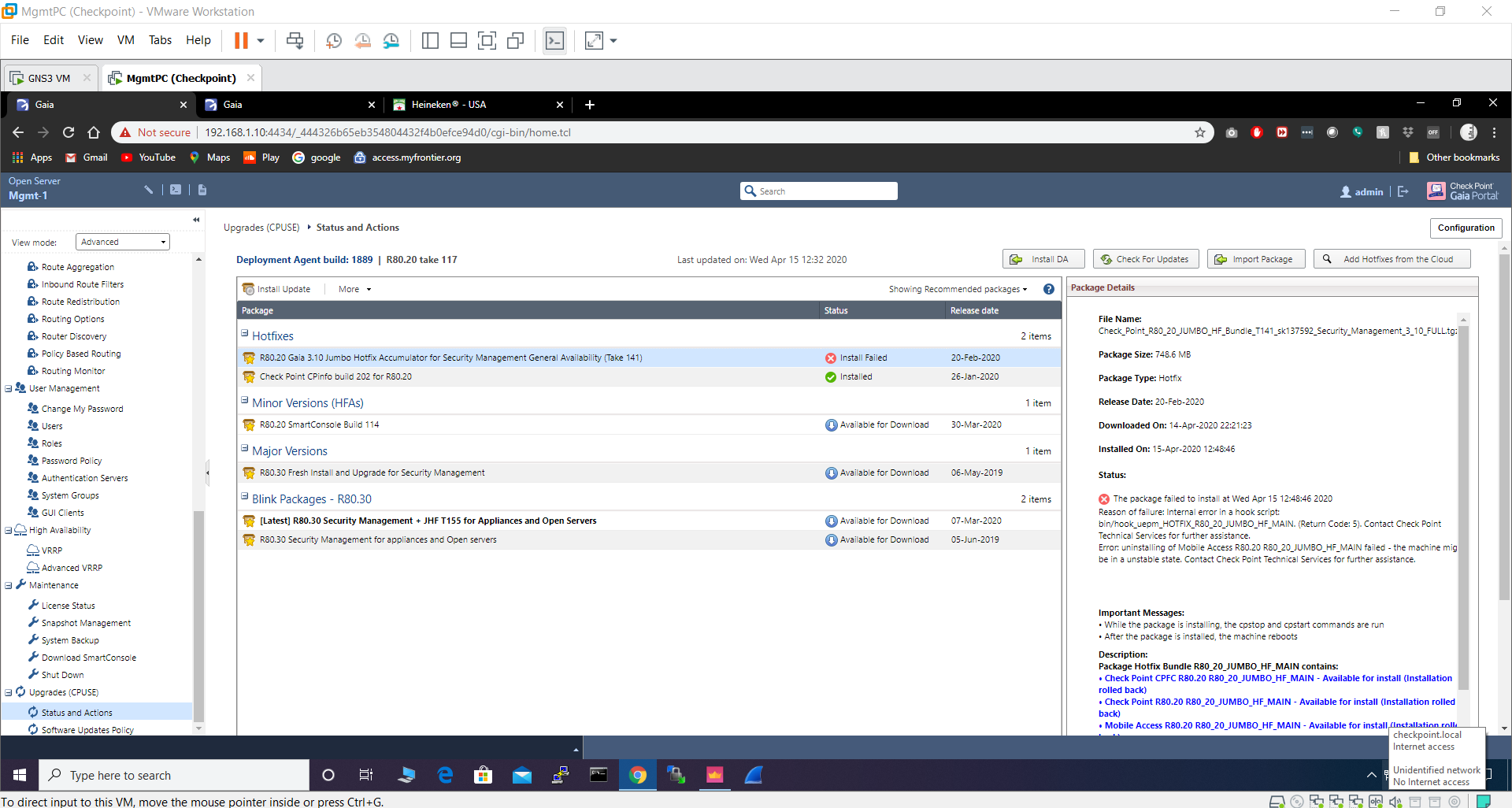The height and width of the screenshot is (808, 1512).
Task: Open the VM menu in VMware Workstation
Action: coord(125,39)
